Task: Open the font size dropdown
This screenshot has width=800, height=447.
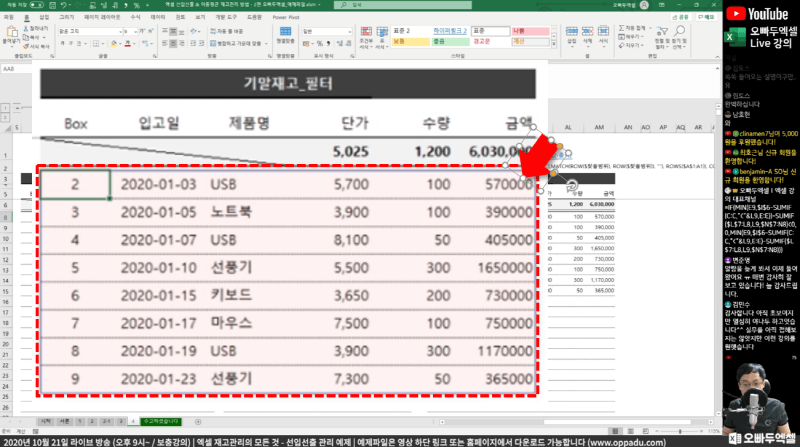Action: (x=135, y=32)
